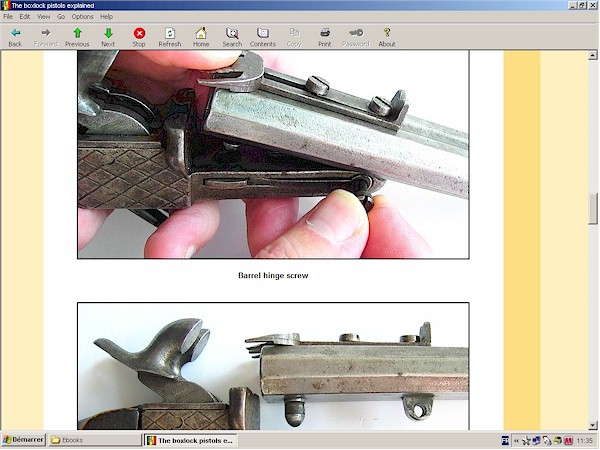Print the current page
The image size is (600, 450).
tap(324, 37)
